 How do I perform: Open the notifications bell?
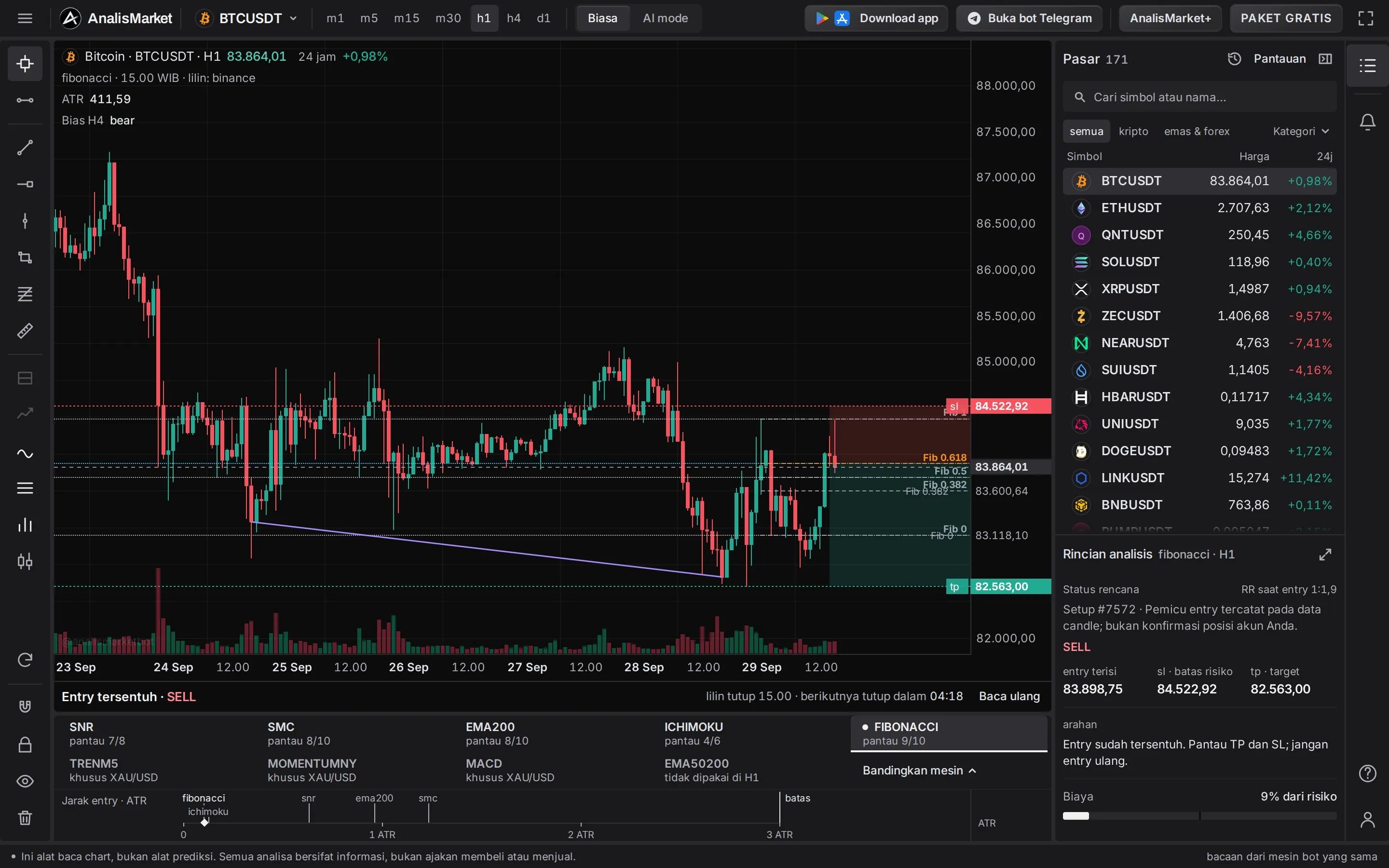[1368, 122]
